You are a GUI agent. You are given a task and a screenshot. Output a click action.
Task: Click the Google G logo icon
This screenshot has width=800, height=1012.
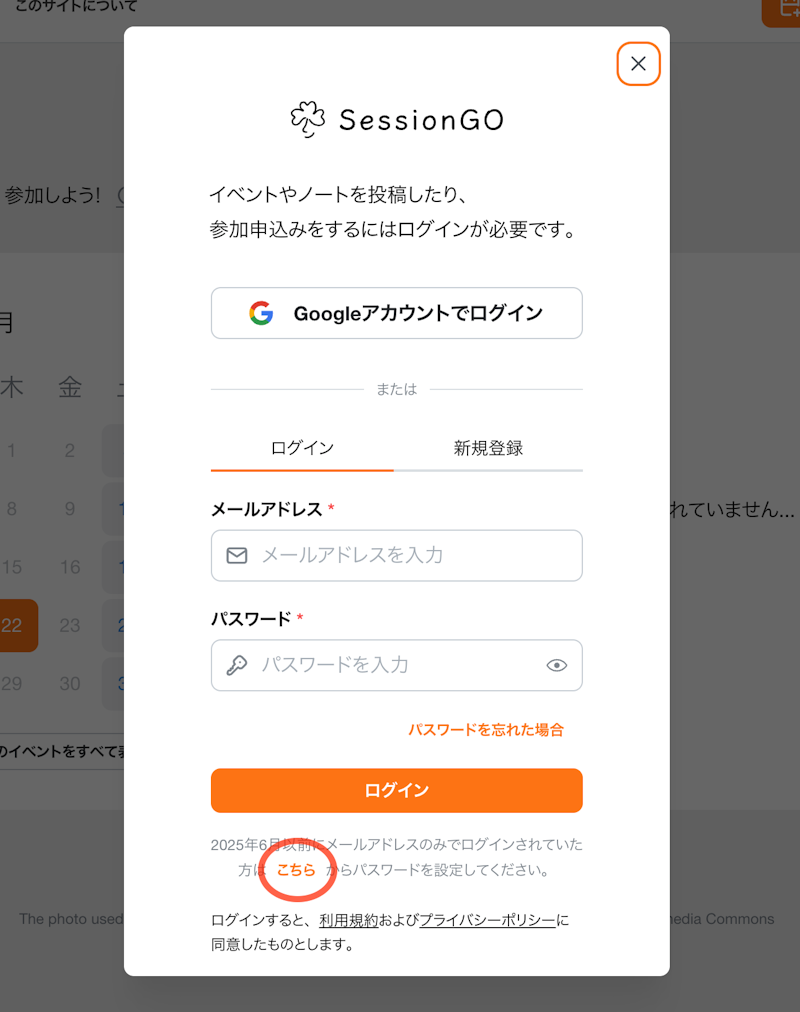click(261, 313)
